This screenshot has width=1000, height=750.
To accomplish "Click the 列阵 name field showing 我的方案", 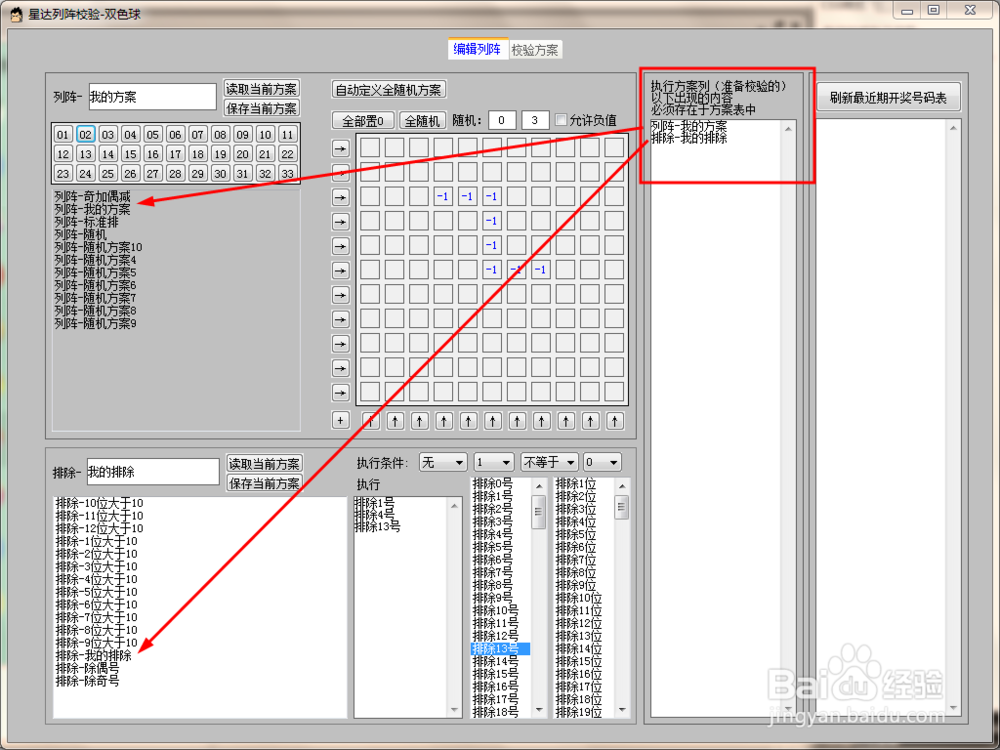I will (152, 97).
